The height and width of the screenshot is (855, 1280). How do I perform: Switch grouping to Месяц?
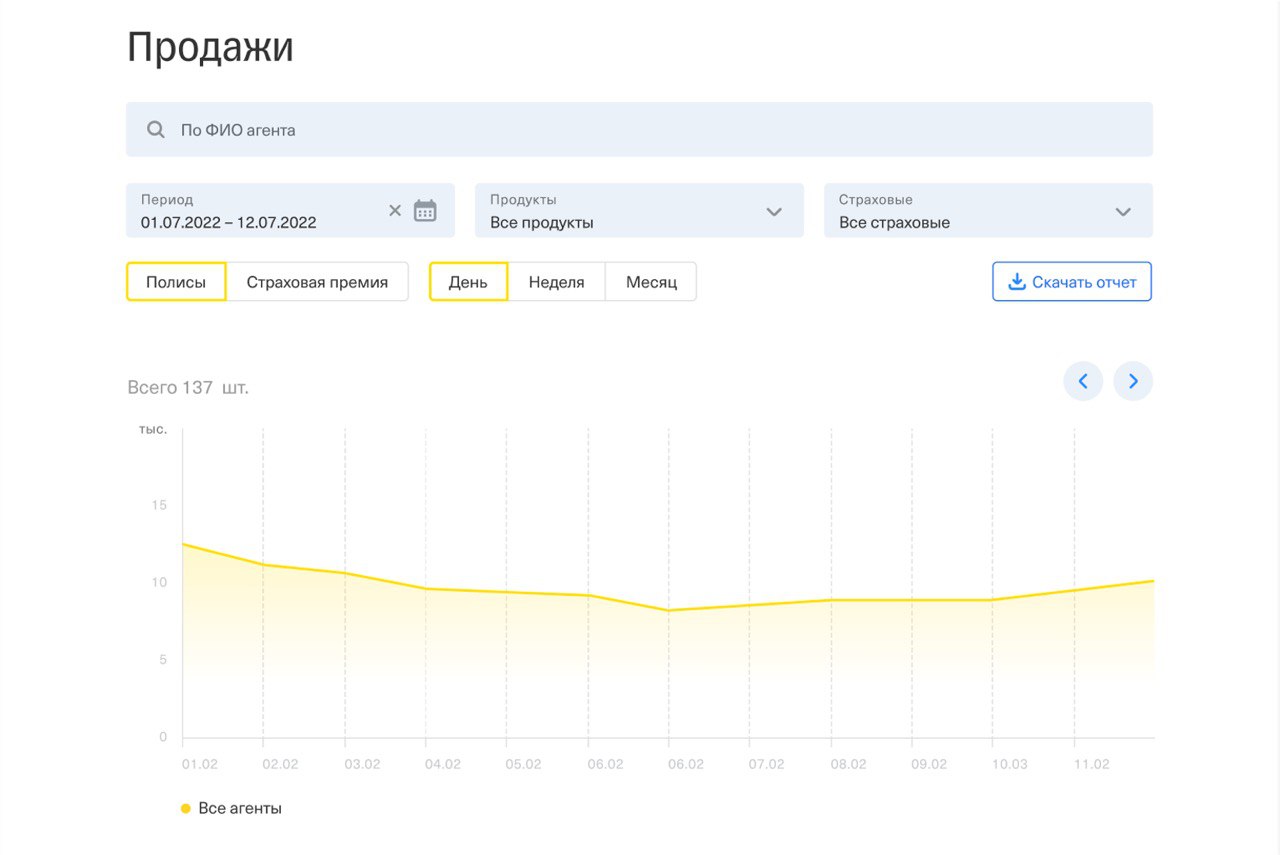click(651, 282)
